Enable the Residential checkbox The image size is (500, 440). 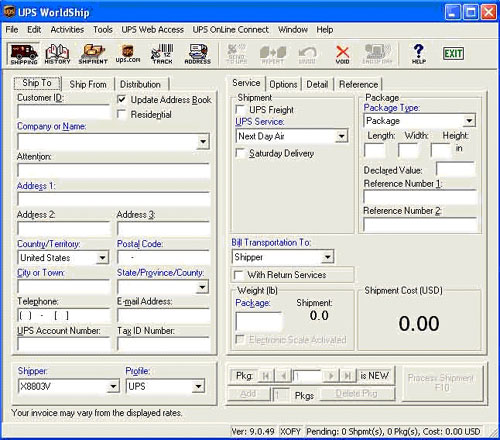pos(122,114)
